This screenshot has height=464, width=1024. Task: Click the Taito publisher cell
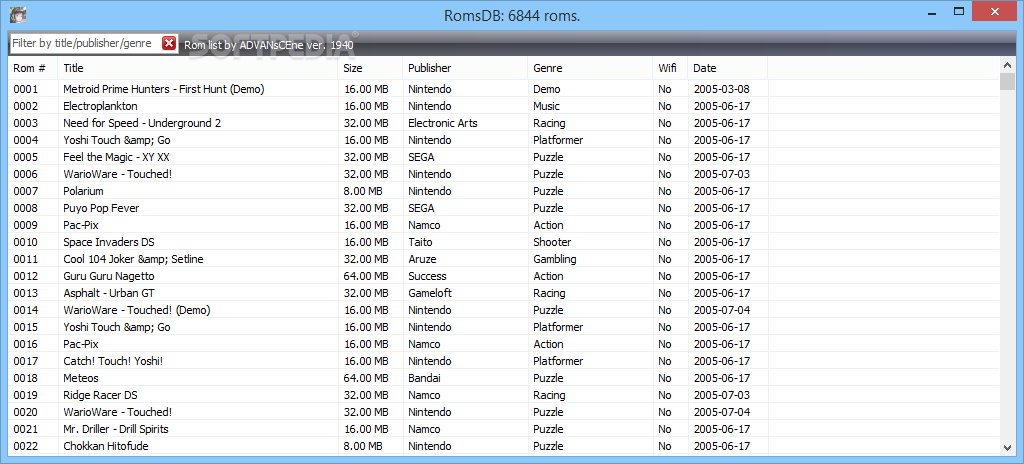(421, 242)
